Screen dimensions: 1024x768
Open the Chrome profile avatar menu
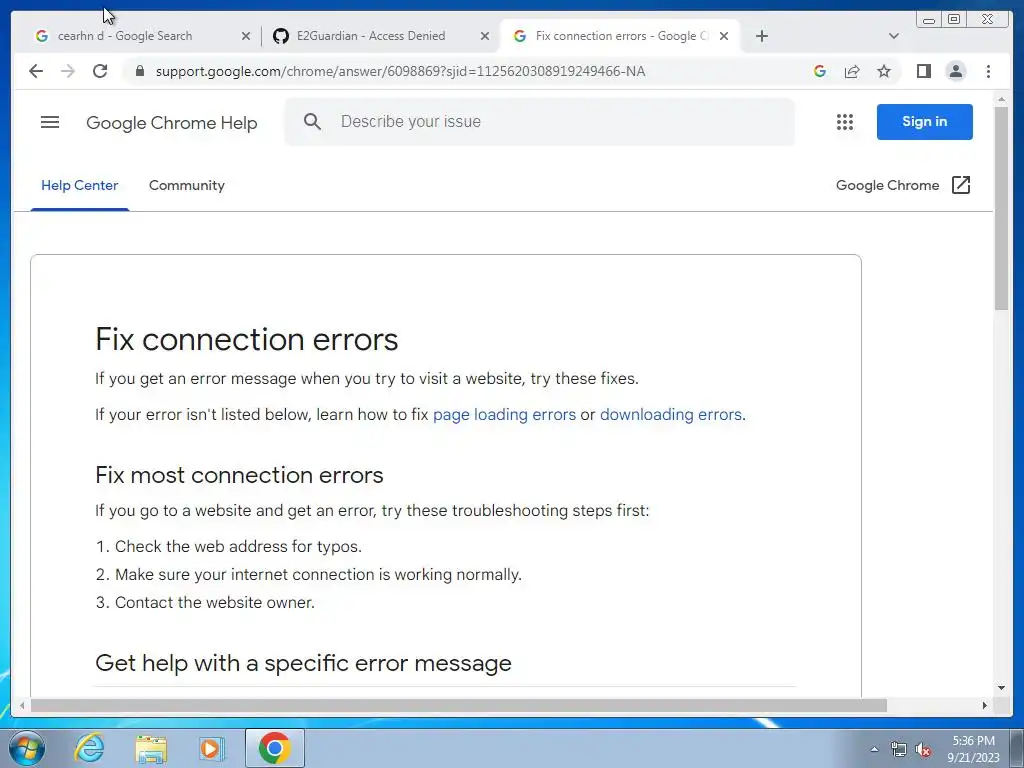(x=955, y=71)
